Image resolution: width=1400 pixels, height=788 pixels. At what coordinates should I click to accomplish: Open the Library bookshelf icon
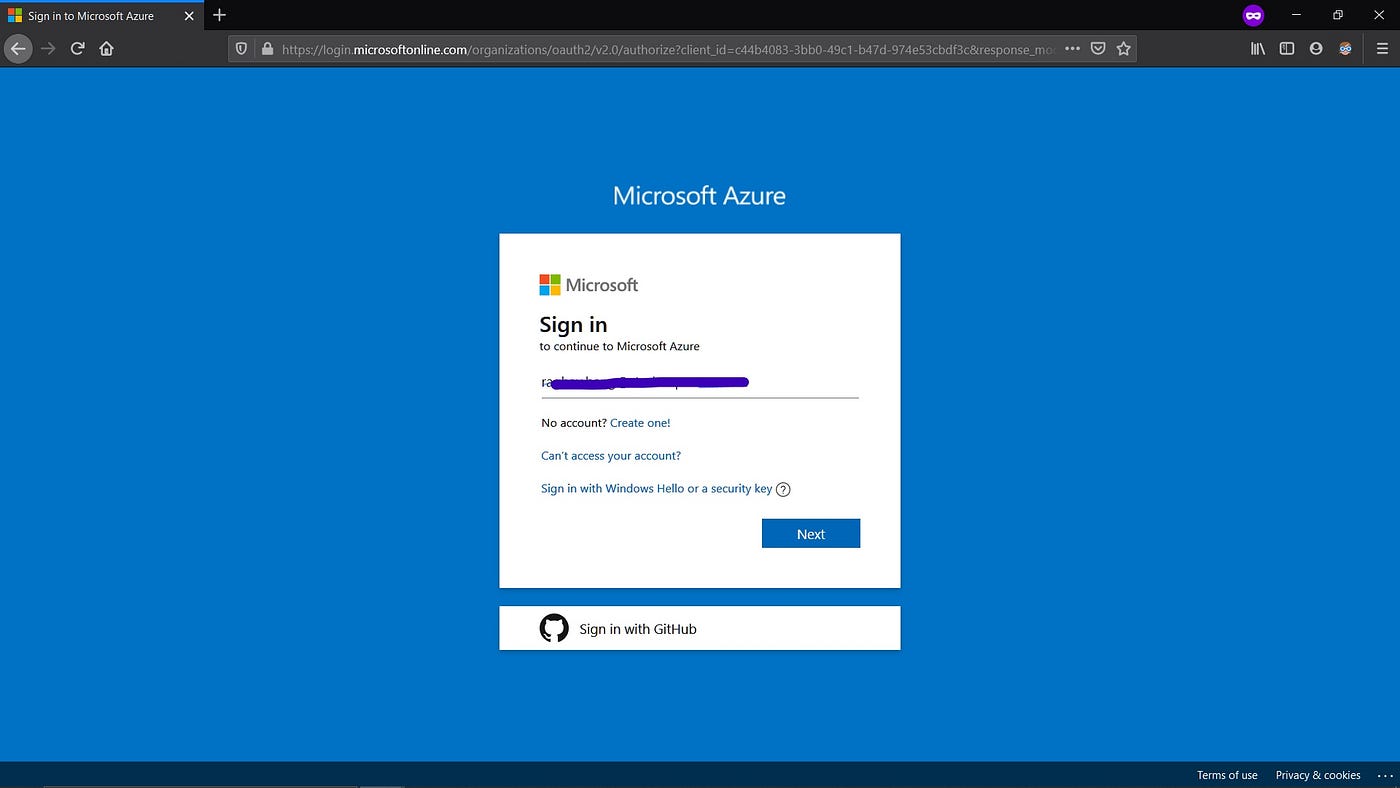coord(1258,48)
